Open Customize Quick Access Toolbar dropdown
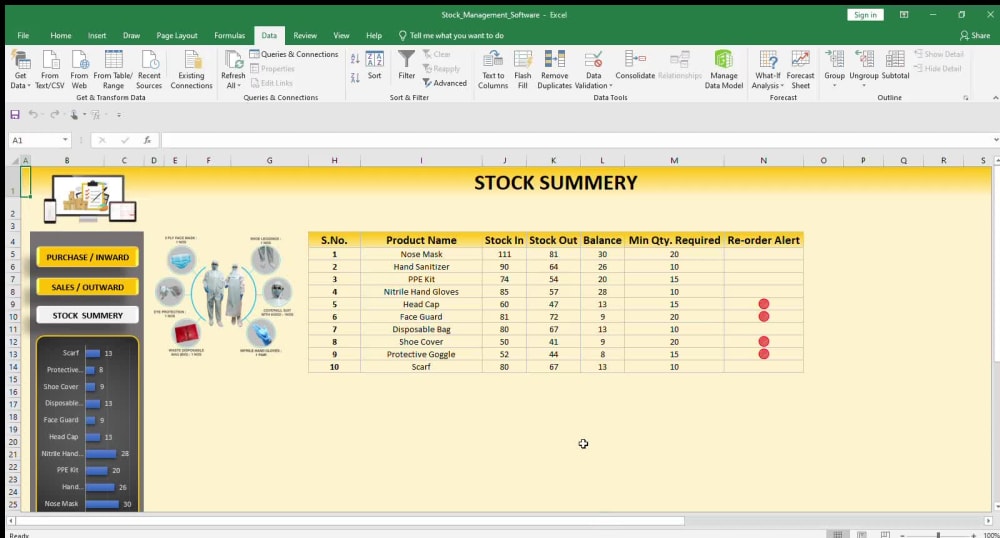The width and height of the screenshot is (1000, 538). 119,115
